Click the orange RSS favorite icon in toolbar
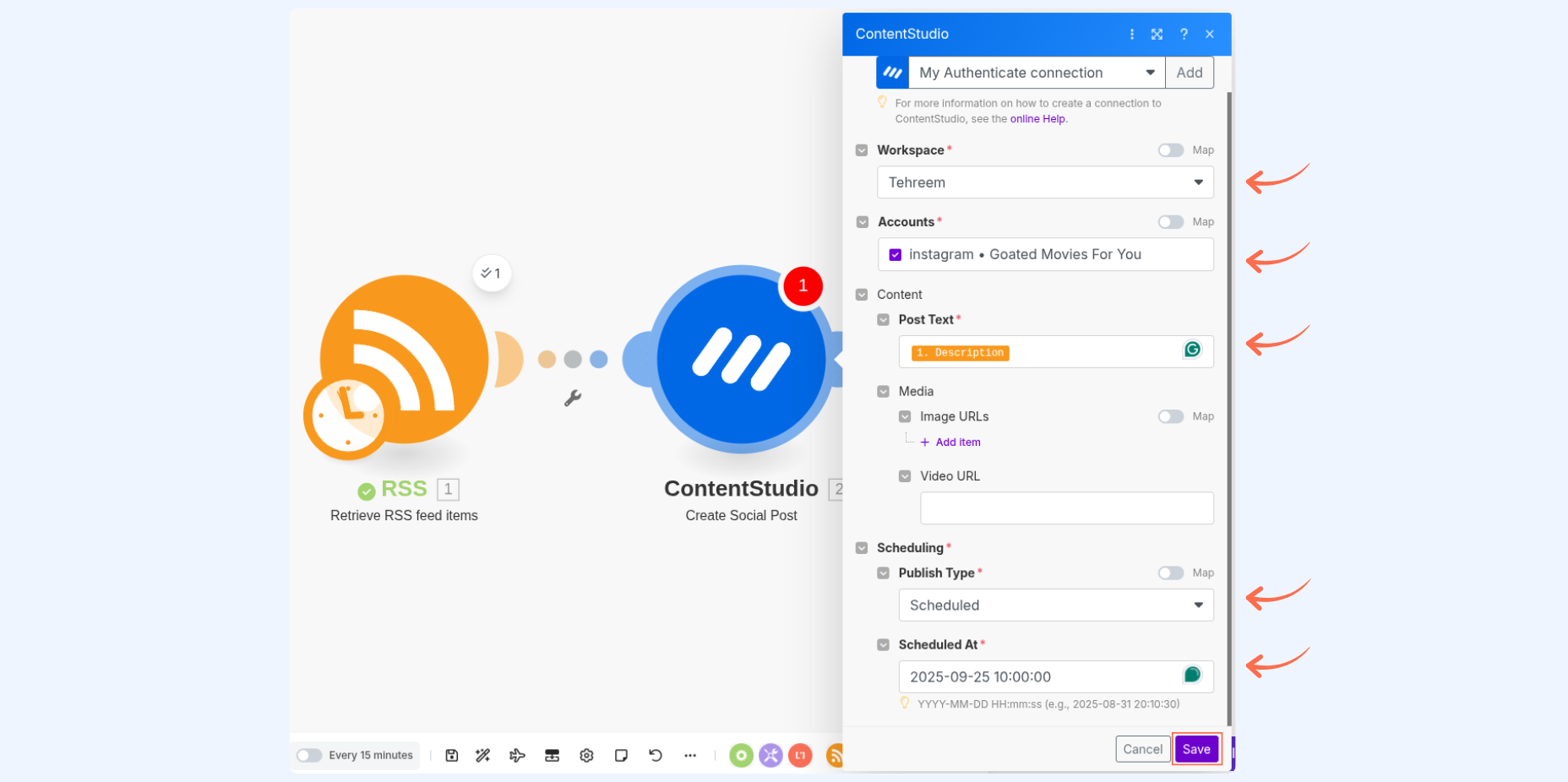 (x=834, y=755)
